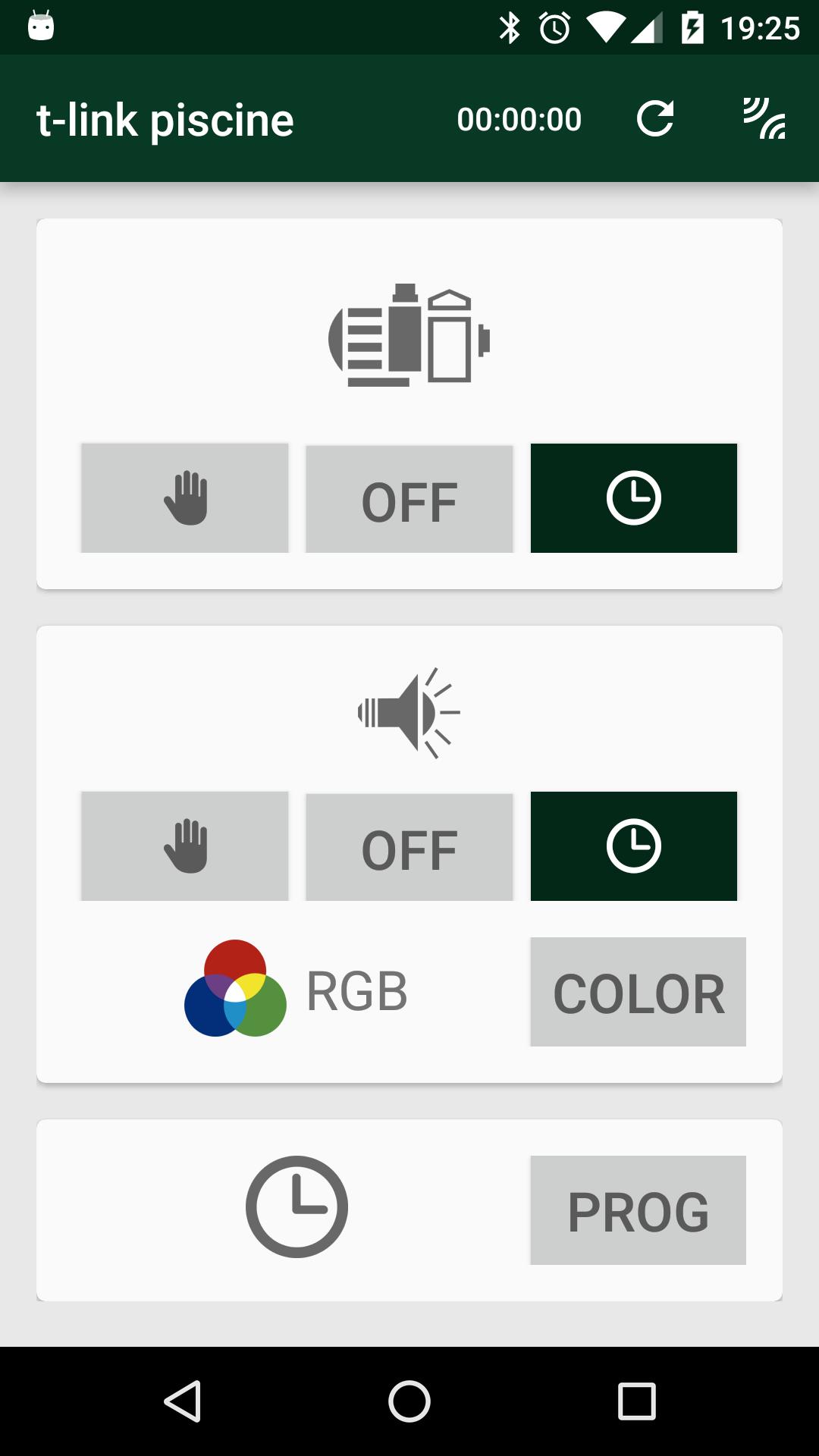The height and width of the screenshot is (1456, 819).
Task: Tap the Android home circle icon
Action: tap(409, 1401)
